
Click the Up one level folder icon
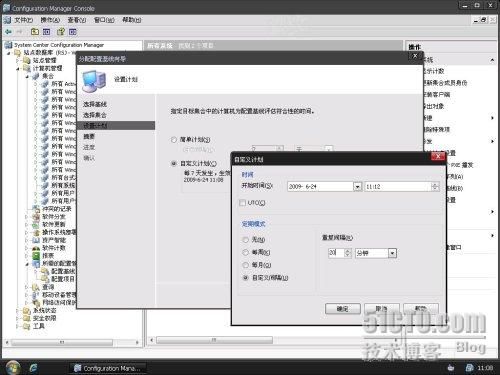(35, 32)
